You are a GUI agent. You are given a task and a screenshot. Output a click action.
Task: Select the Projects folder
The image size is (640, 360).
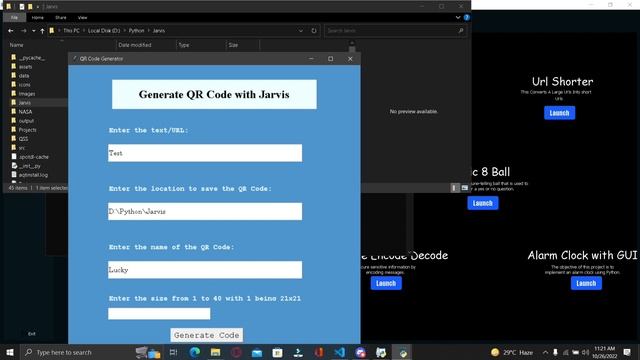[27, 130]
